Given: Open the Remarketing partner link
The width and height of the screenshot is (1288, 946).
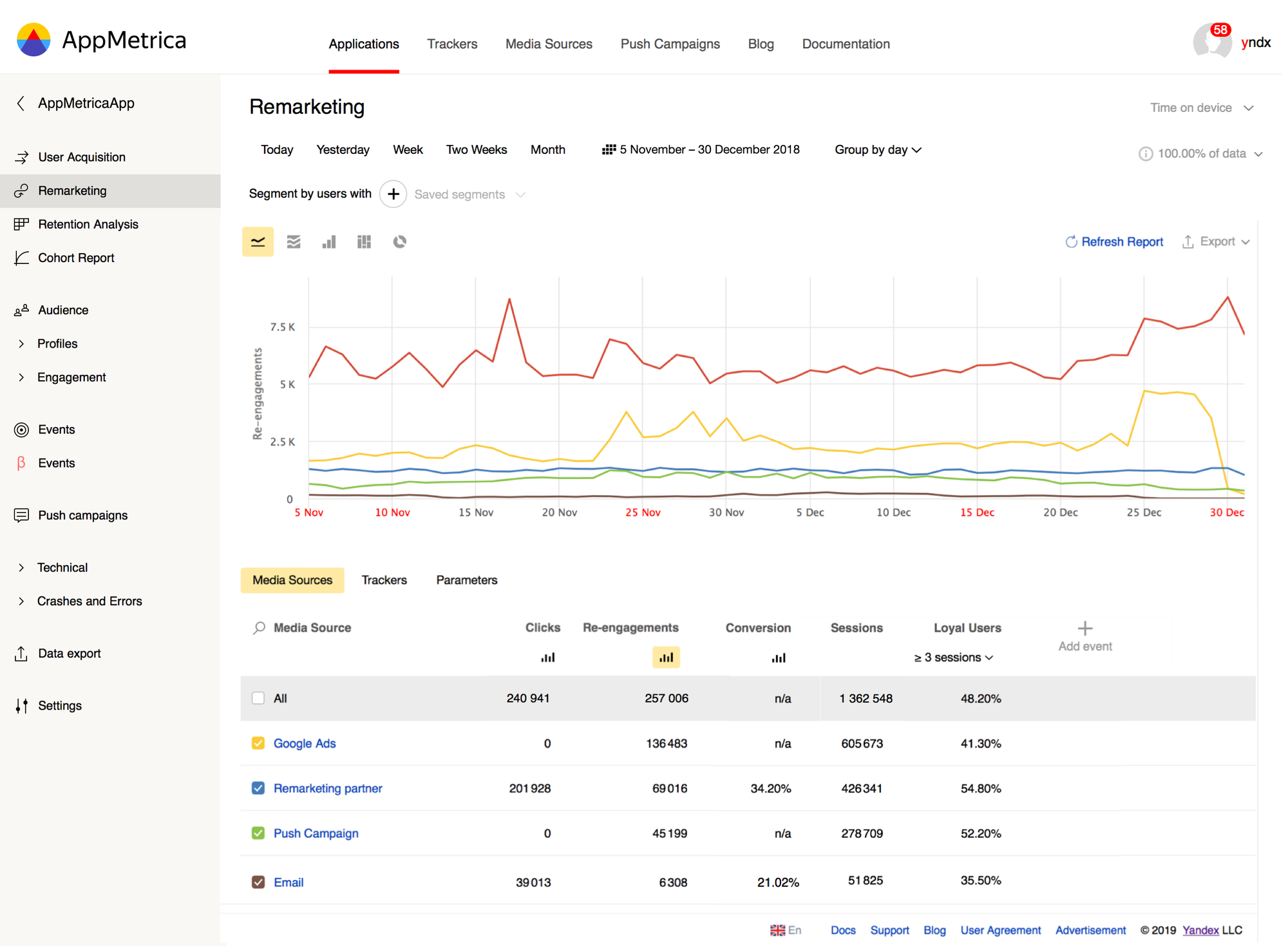Looking at the screenshot, I should coord(328,788).
